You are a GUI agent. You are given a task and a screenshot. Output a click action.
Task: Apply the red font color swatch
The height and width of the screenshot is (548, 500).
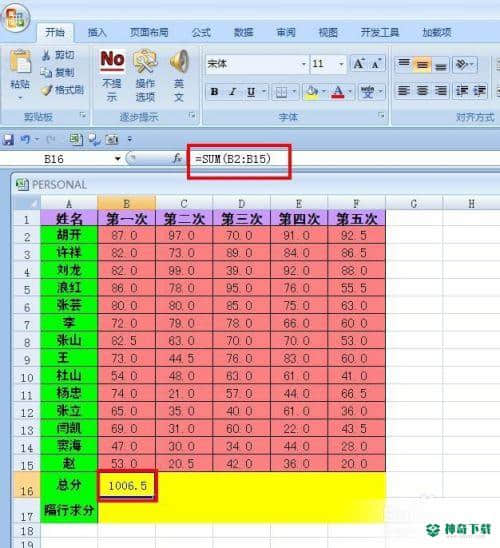pyautogui.click(x=338, y=92)
